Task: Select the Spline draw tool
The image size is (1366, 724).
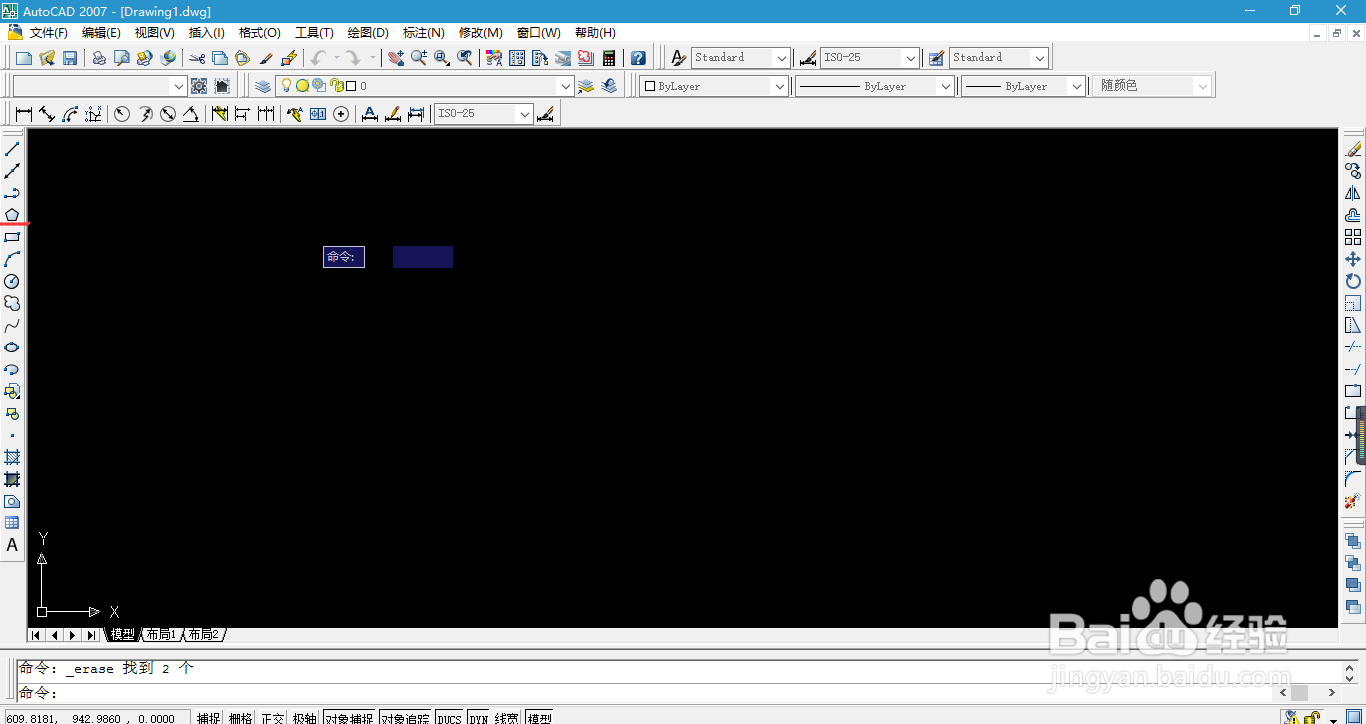Action: [x=12, y=326]
